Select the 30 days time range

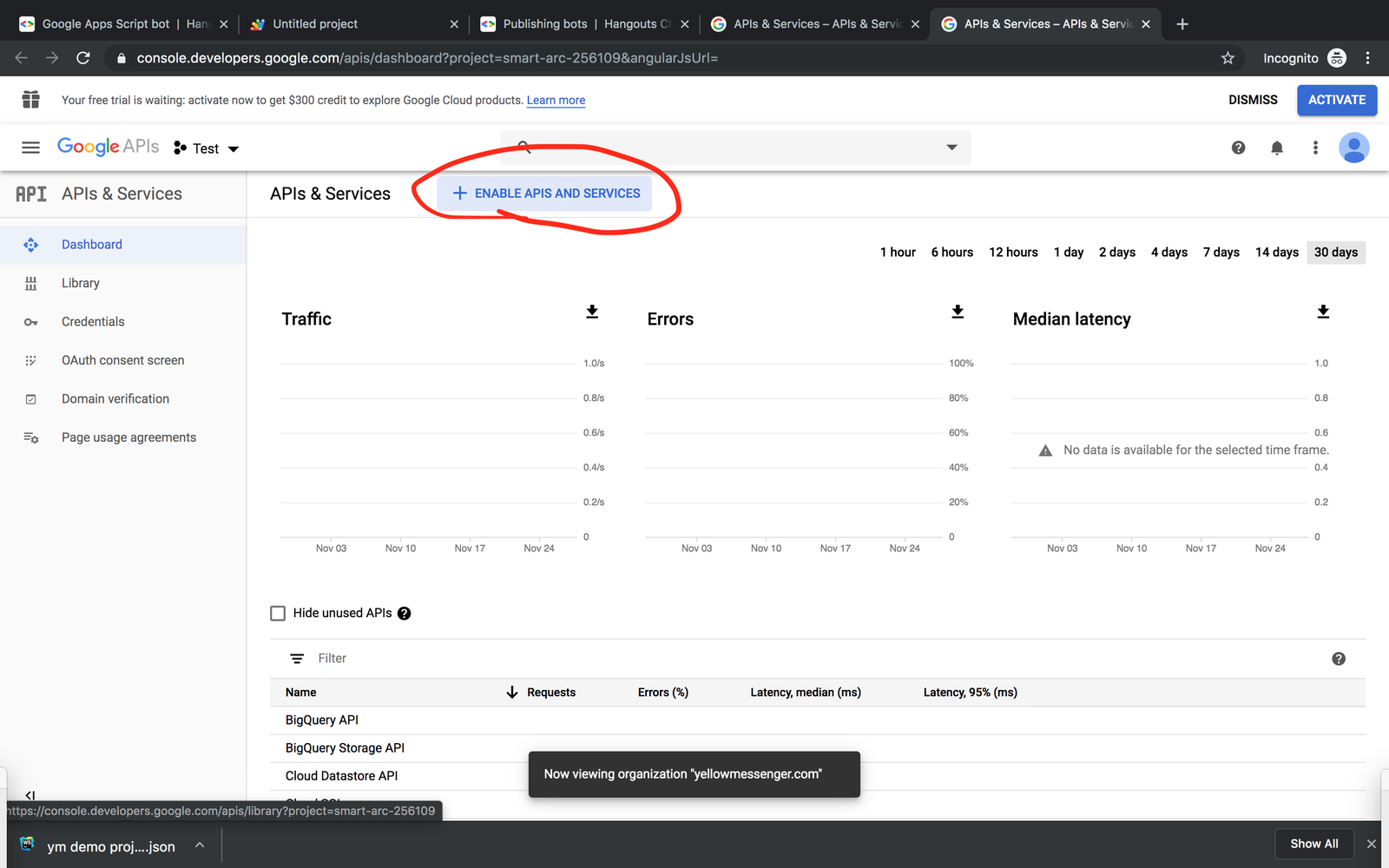[x=1336, y=253]
